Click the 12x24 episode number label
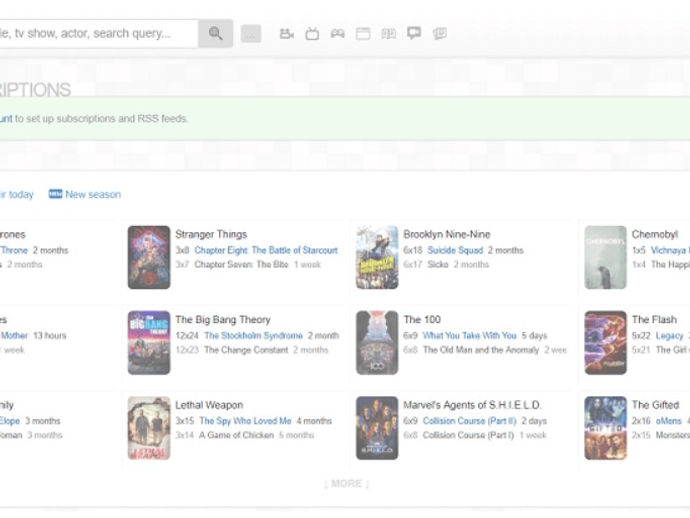The image size is (690, 518). [x=187, y=336]
